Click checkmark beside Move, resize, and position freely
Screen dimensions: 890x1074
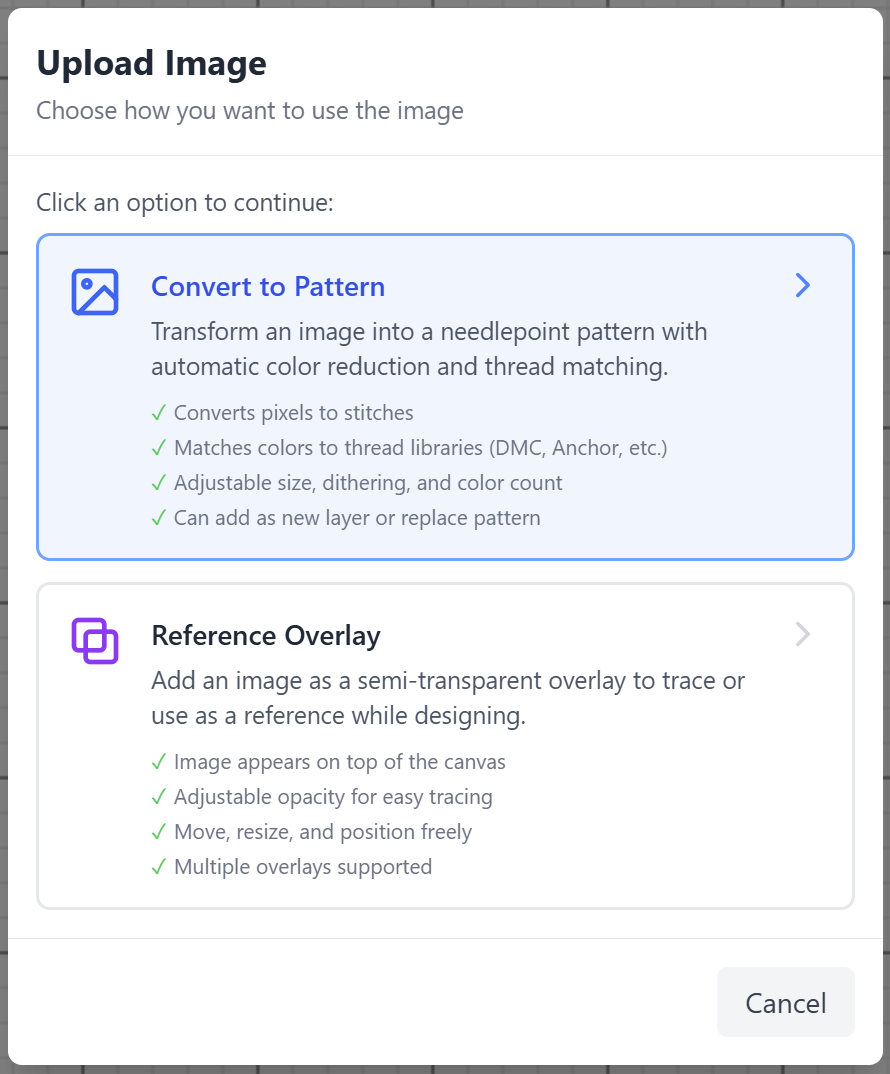pos(158,832)
